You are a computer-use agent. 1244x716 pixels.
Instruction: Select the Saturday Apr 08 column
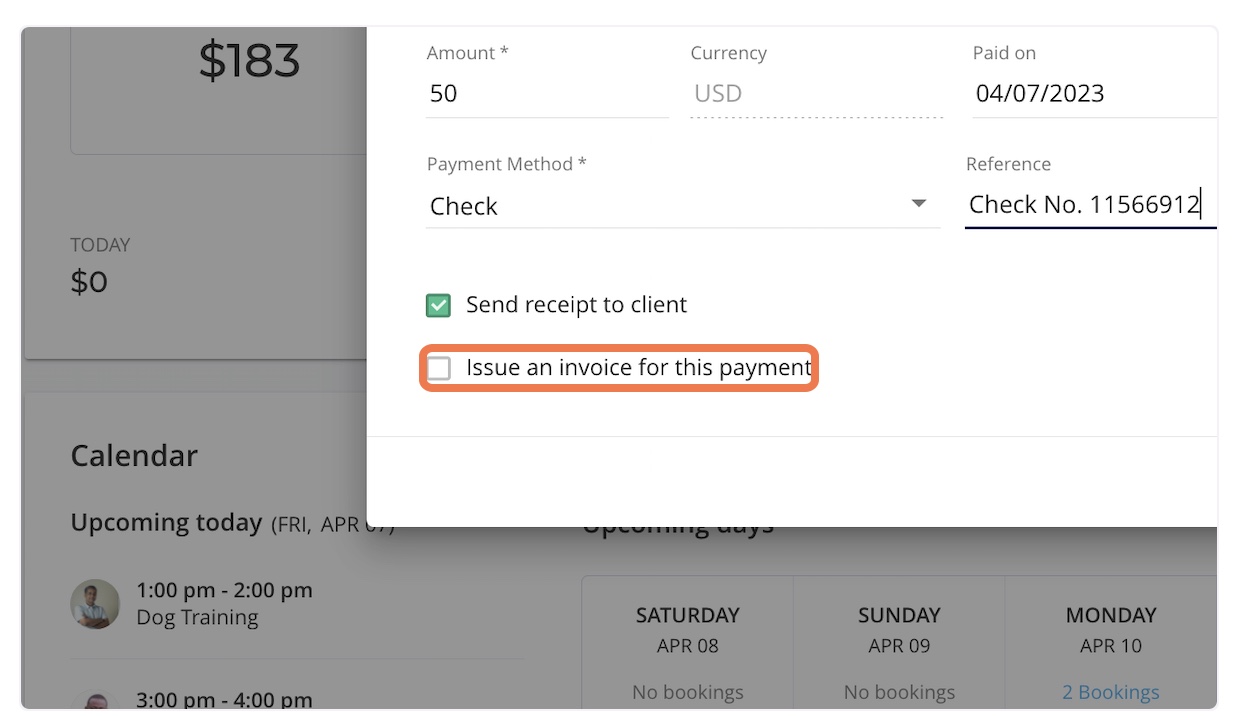tap(688, 643)
